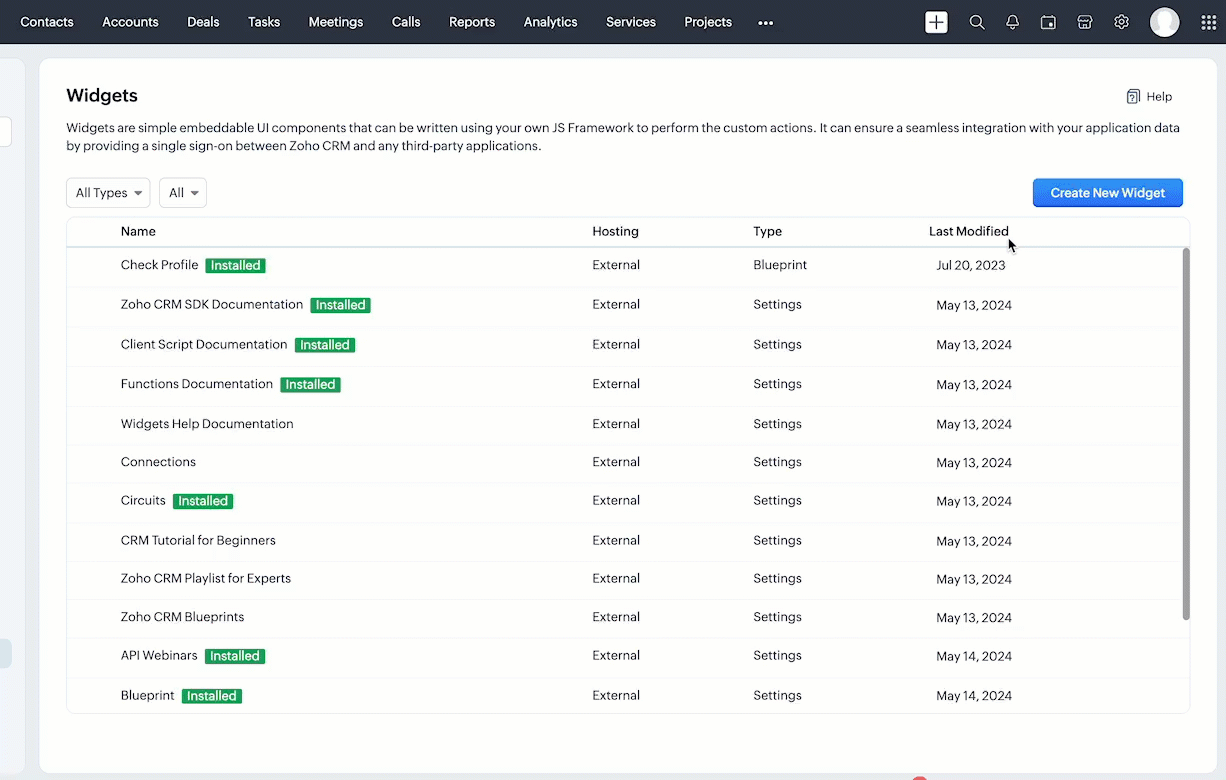Open the Reports tab
This screenshot has width=1226, height=780.
472,22
